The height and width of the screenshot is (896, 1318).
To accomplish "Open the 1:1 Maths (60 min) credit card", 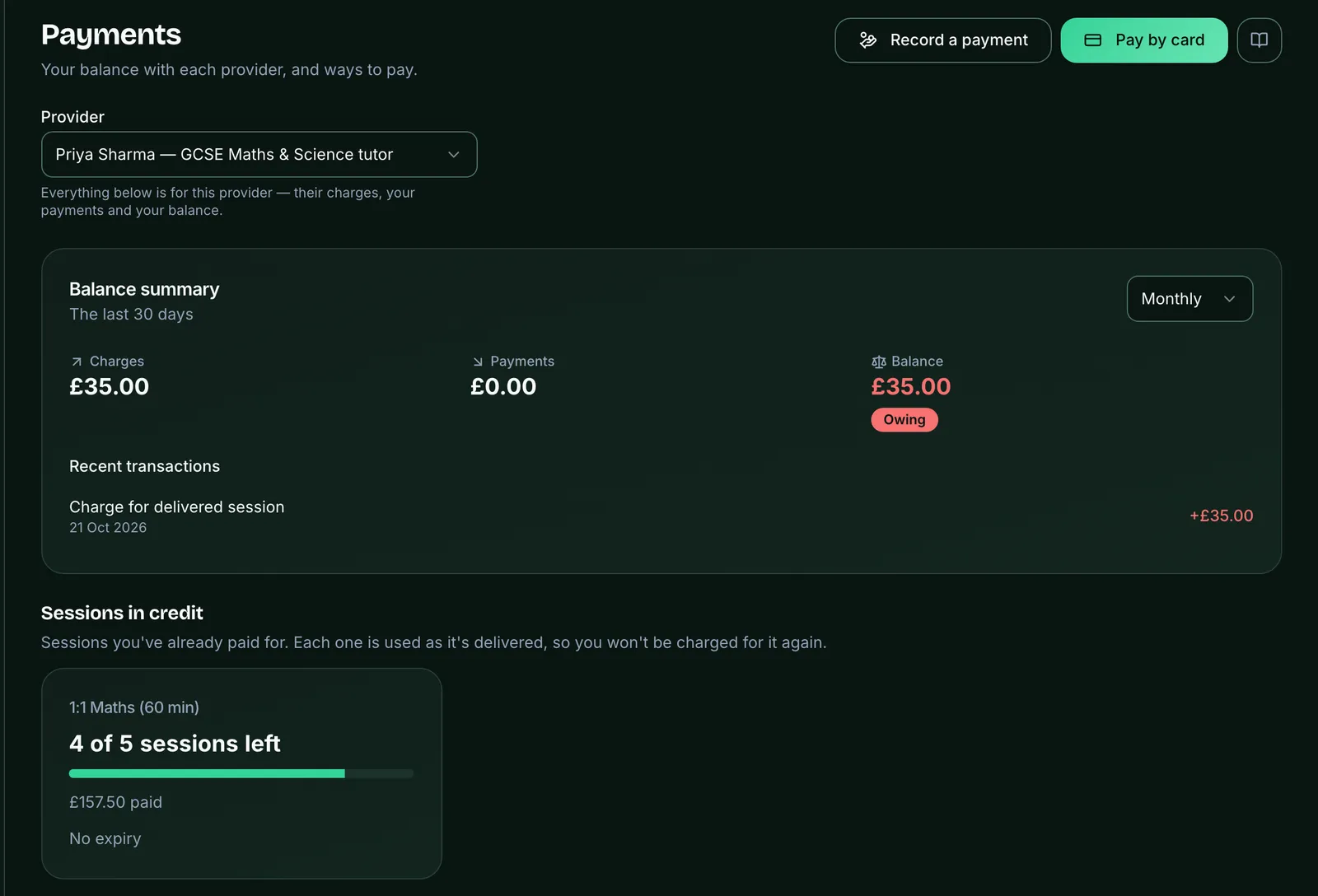I will click(x=241, y=773).
